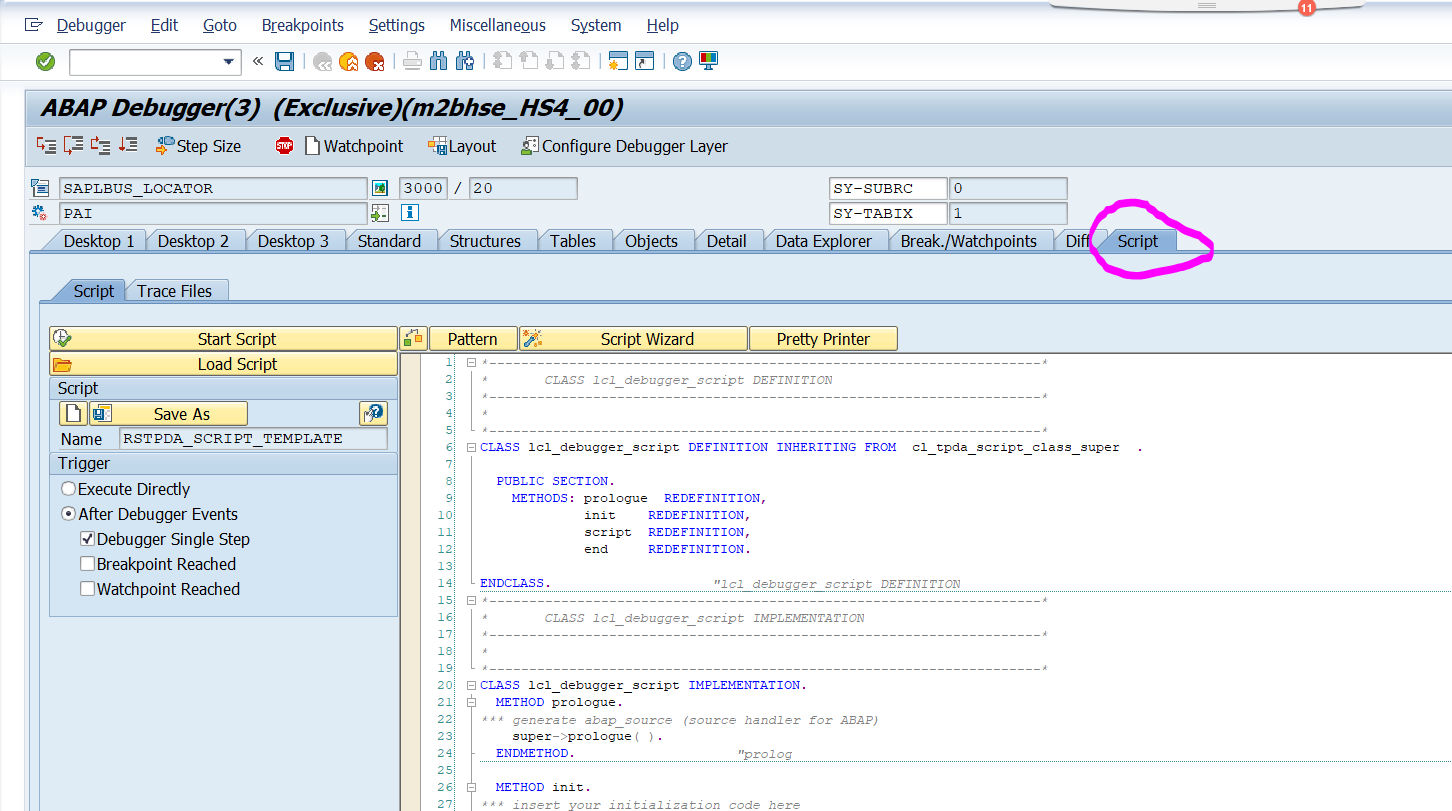This screenshot has width=1452, height=811.
Task: Open the Miscellaneous menu
Action: click(497, 25)
